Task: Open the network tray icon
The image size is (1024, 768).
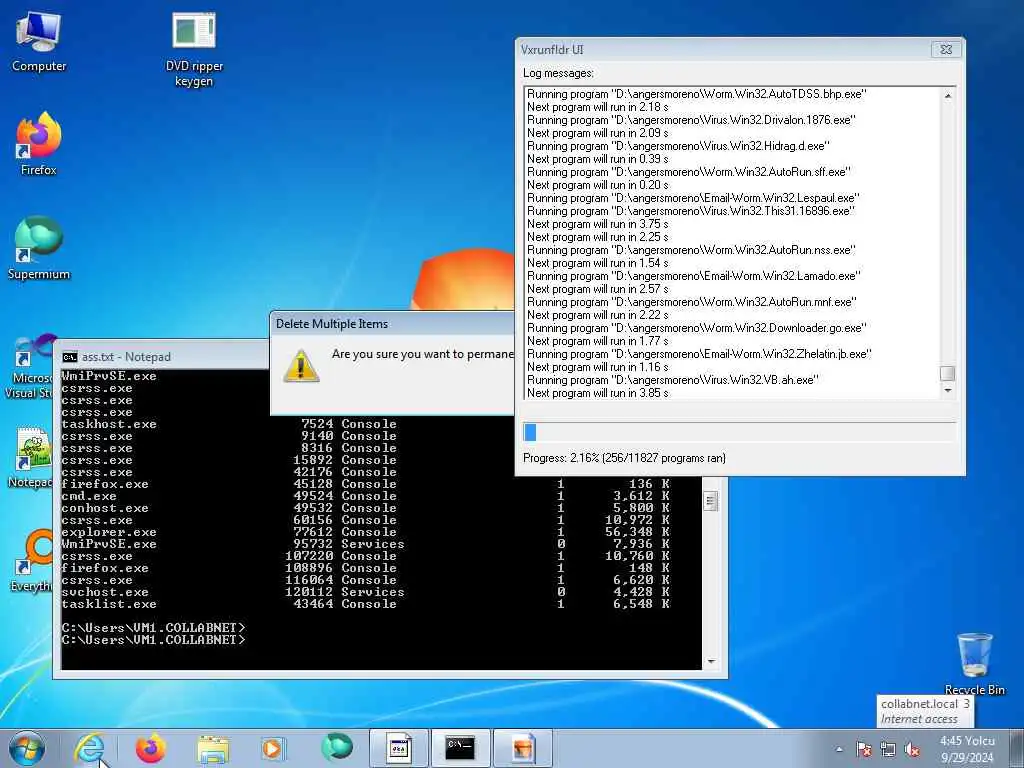Action: click(x=888, y=750)
